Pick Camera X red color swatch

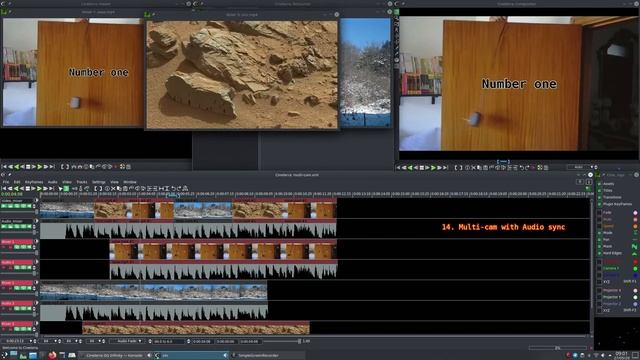coord(635,262)
